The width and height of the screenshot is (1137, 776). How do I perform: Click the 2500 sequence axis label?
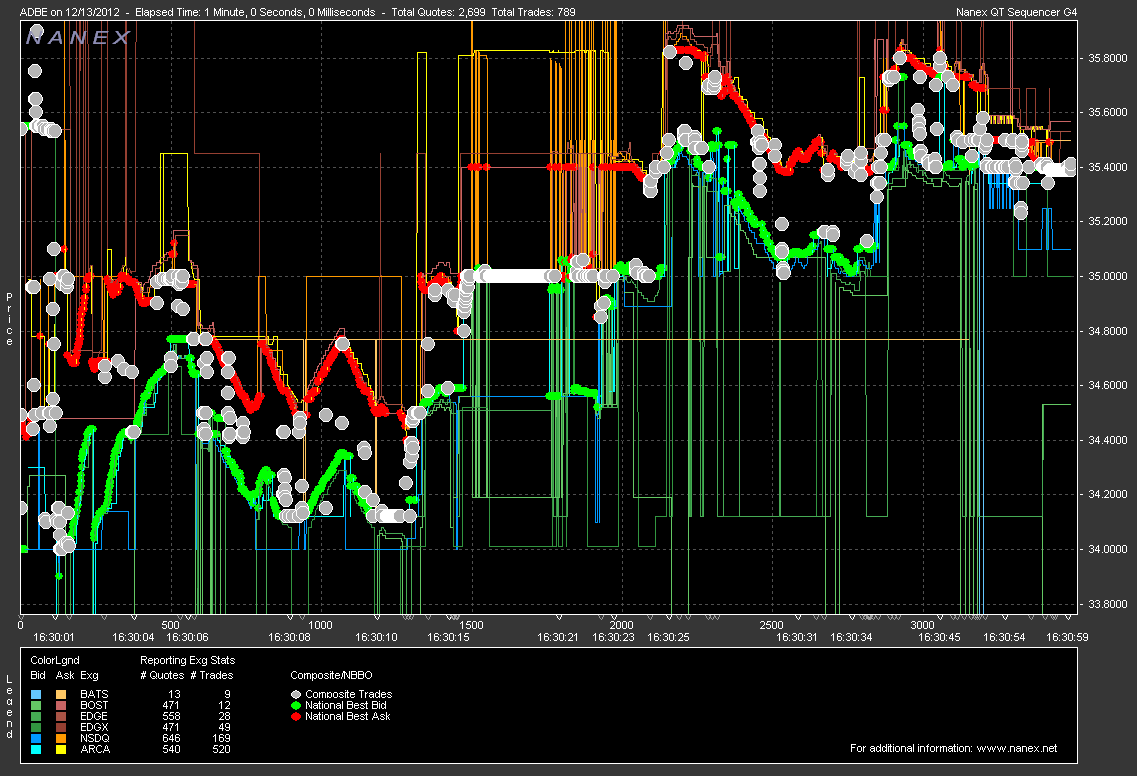[772, 625]
